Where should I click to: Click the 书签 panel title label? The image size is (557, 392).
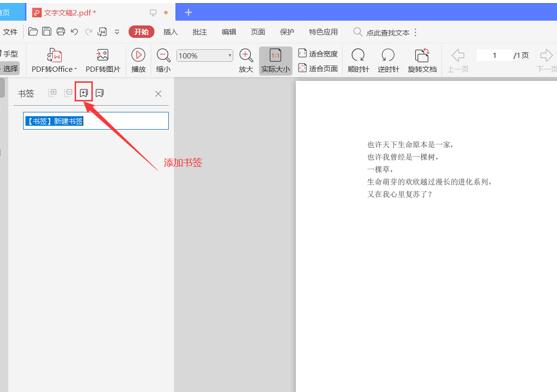tap(26, 94)
